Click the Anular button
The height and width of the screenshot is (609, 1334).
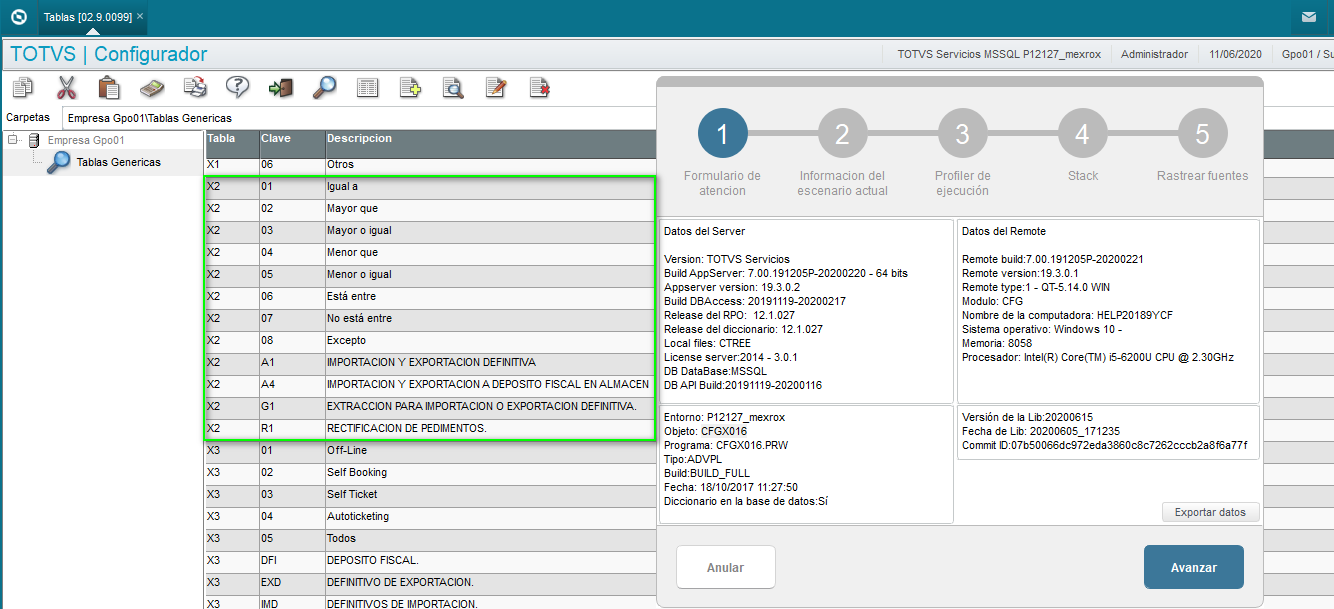tap(725, 567)
